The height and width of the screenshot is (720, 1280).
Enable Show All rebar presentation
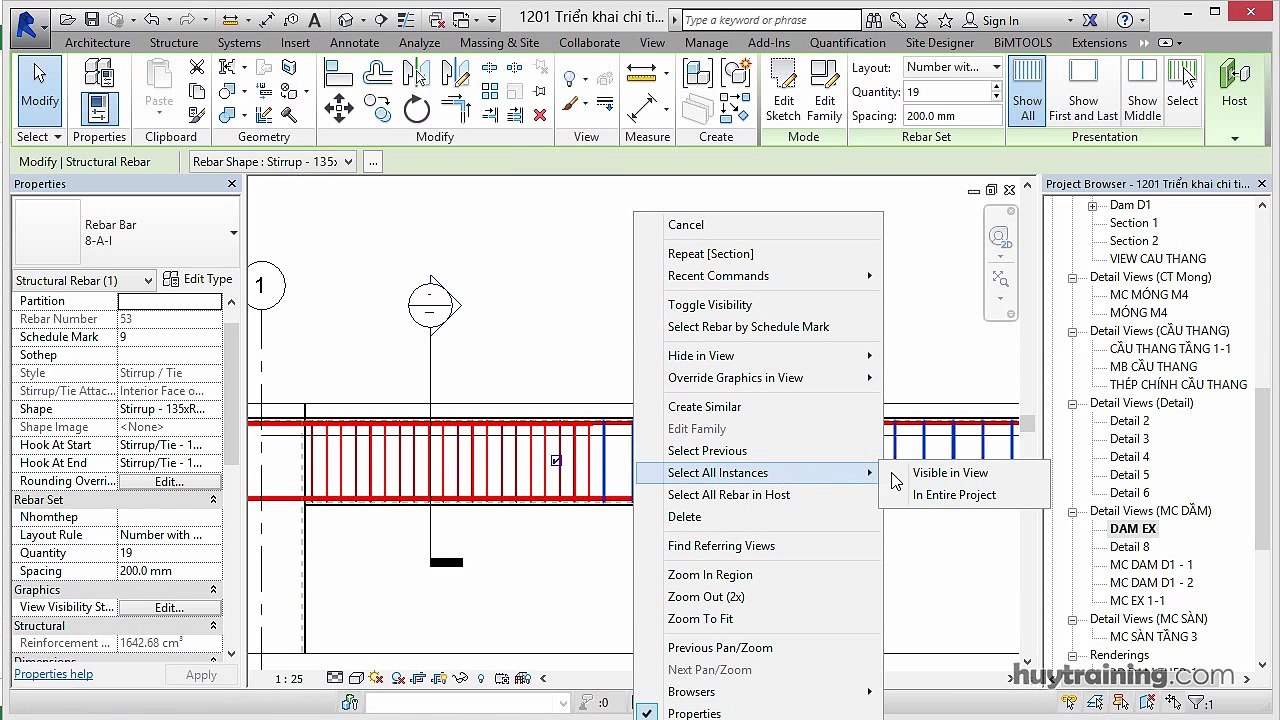point(1027,90)
